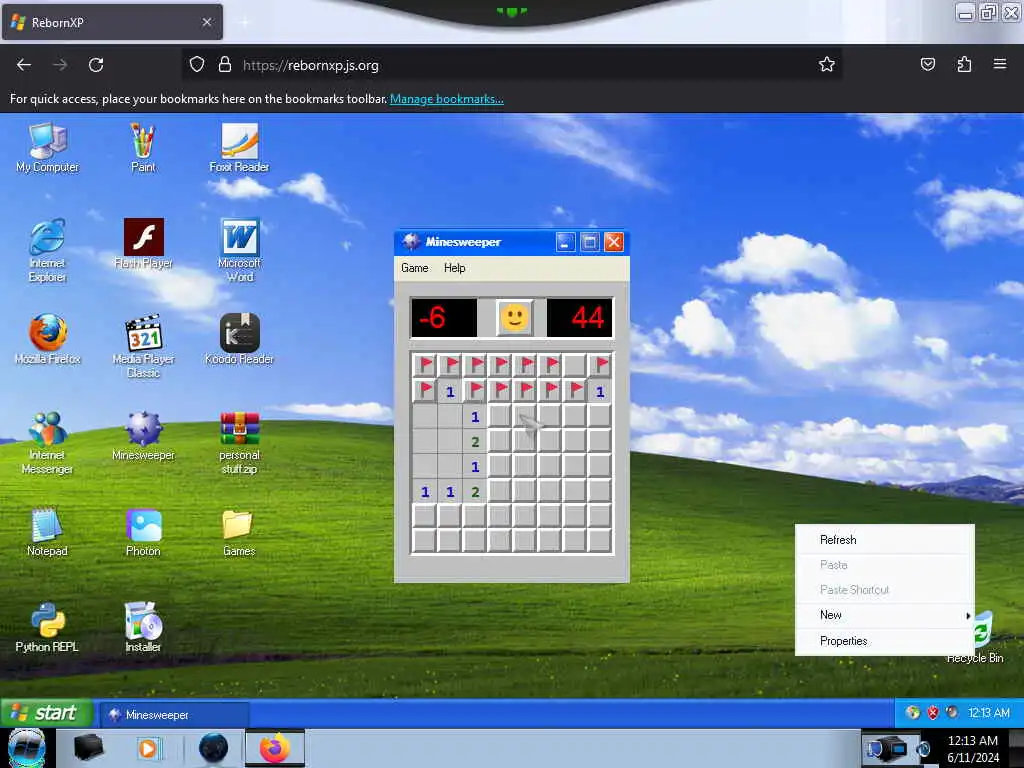Click the Manage bookmarks link

447,99
